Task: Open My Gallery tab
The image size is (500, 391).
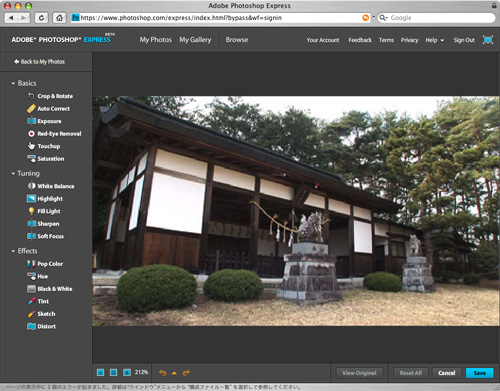Action: click(195, 40)
